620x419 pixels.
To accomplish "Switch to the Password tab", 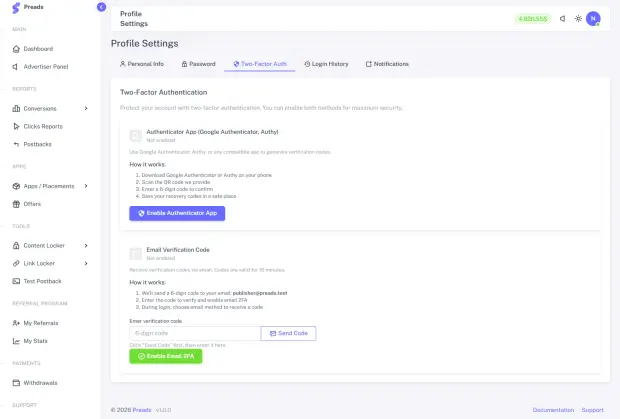I will click(198, 64).
